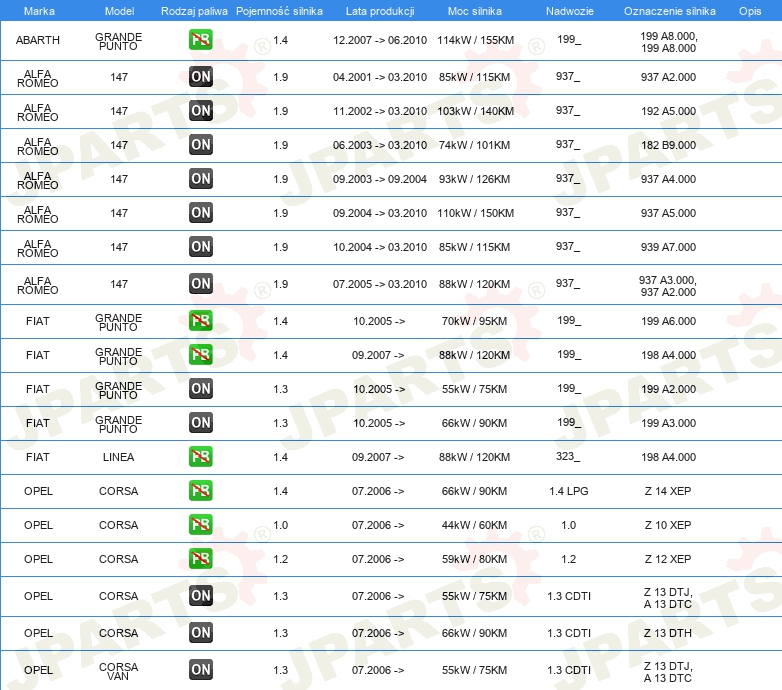Select the ON icon for the Fiat 199 A3.000 engine

(201, 422)
